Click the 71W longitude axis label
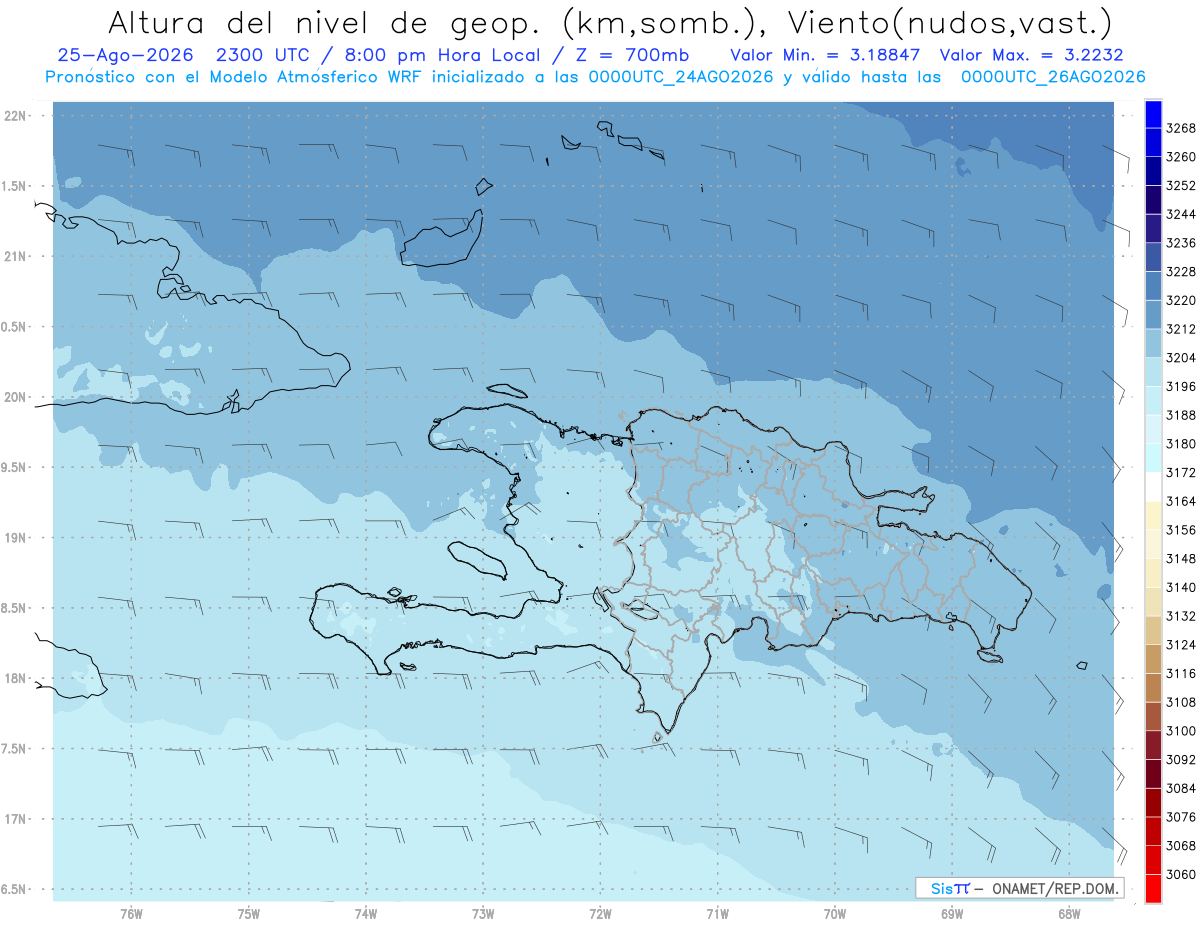 click(x=717, y=914)
